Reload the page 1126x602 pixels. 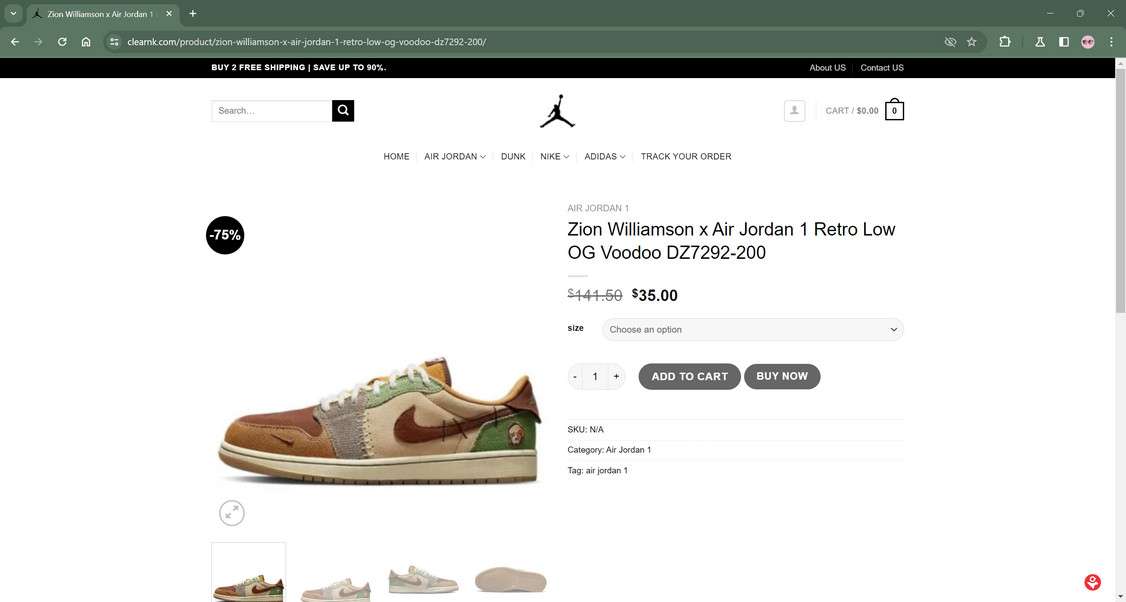coord(62,42)
